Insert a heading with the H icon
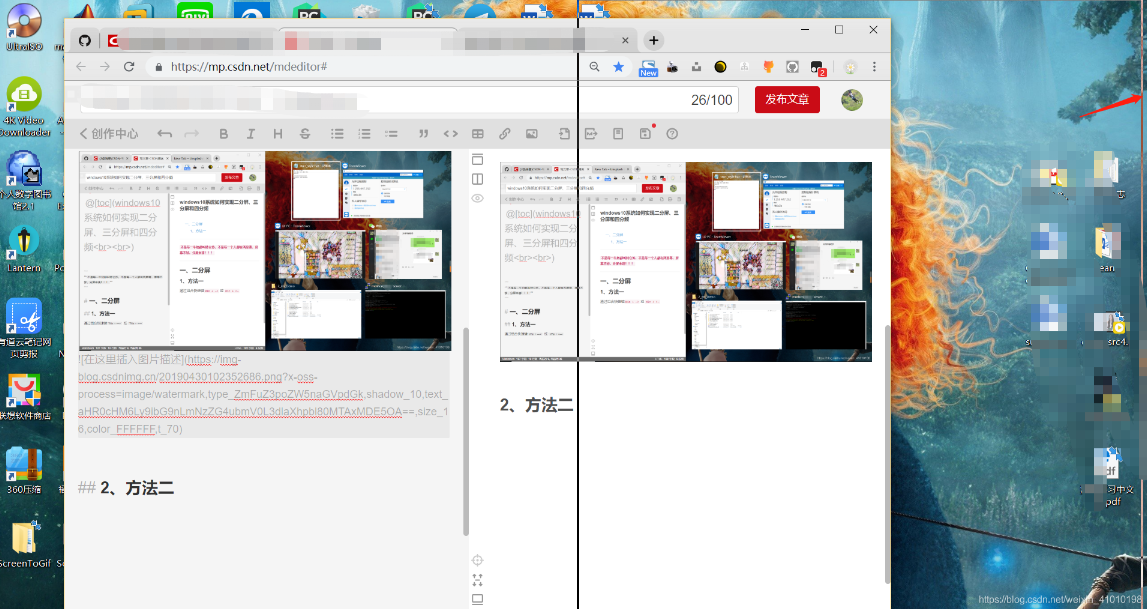This screenshot has height=609, width=1147. 277,133
